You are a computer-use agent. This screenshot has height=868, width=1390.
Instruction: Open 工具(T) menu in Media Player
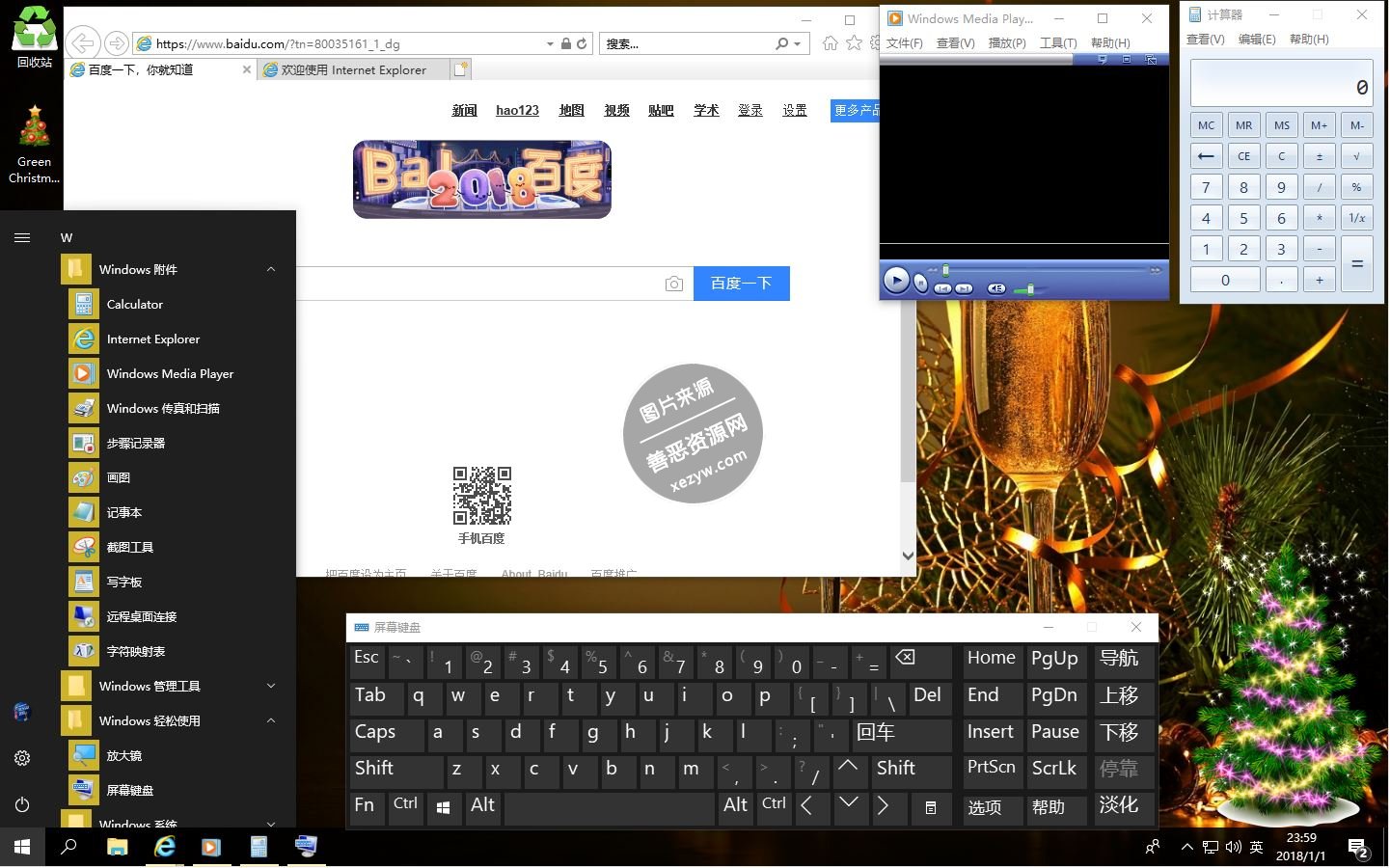pyautogui.click(x=1058, y=43)
